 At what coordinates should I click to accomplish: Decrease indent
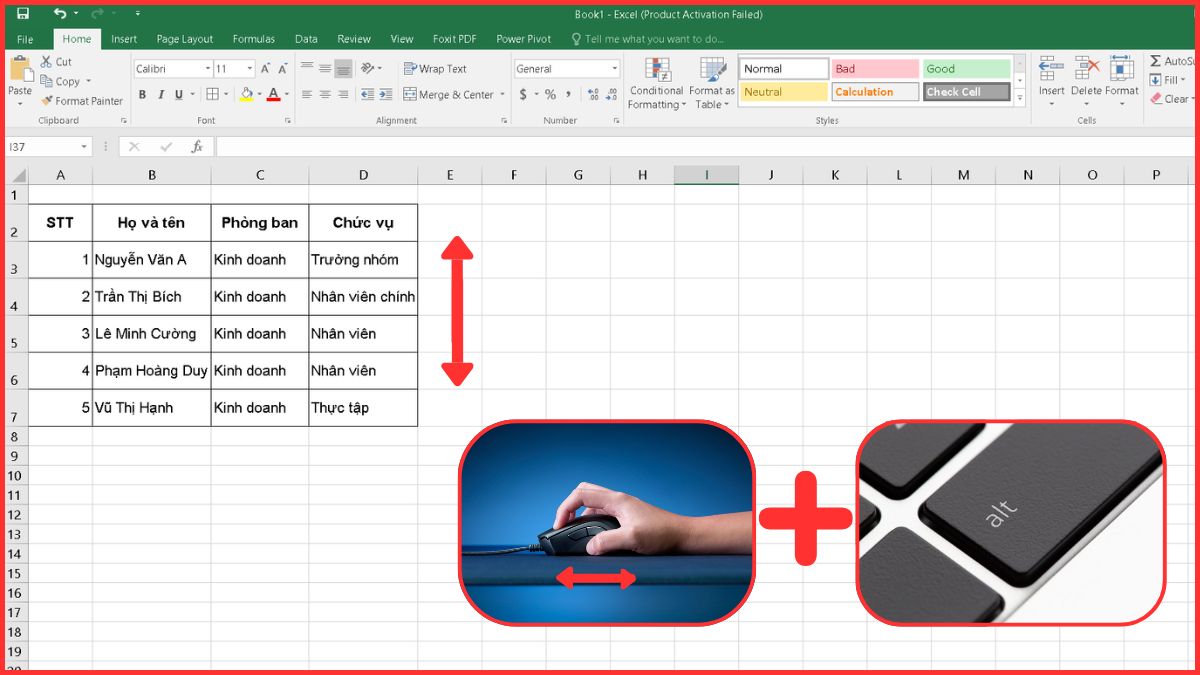click(367, 95)
